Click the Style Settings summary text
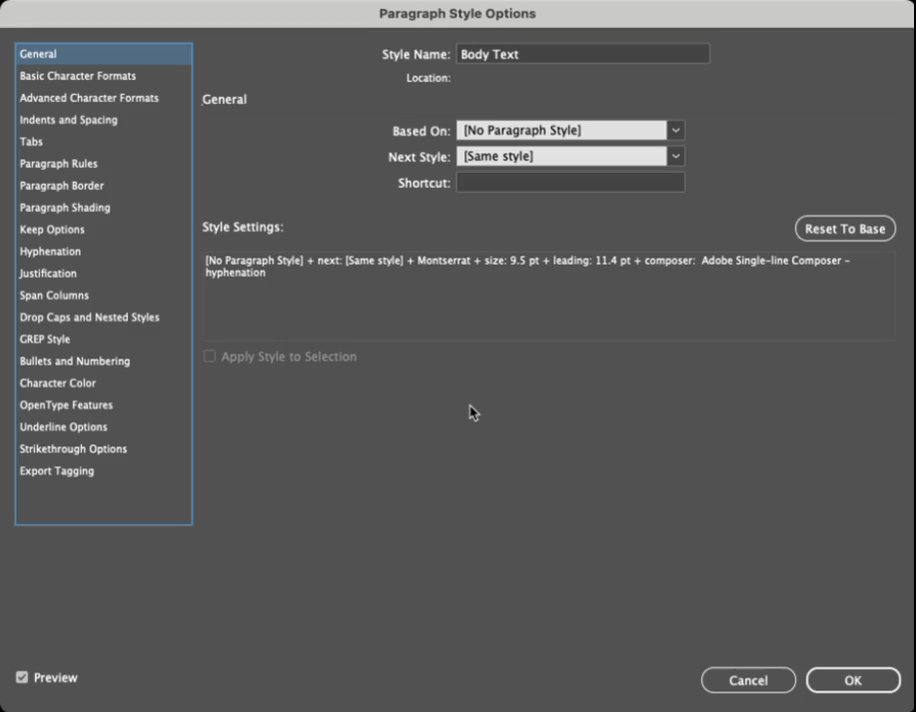The width and height of the screenshot is (916, 712). click(528, 266)
